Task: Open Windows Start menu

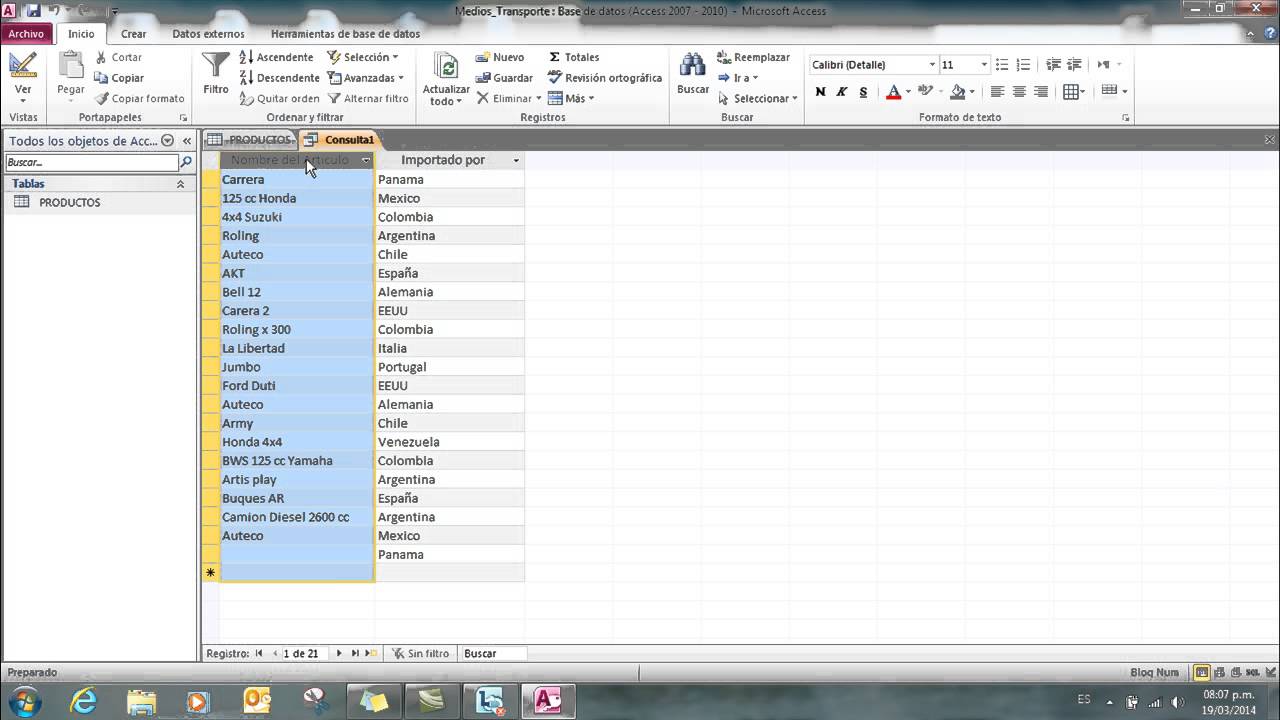Action: click(x=24, y=701)
